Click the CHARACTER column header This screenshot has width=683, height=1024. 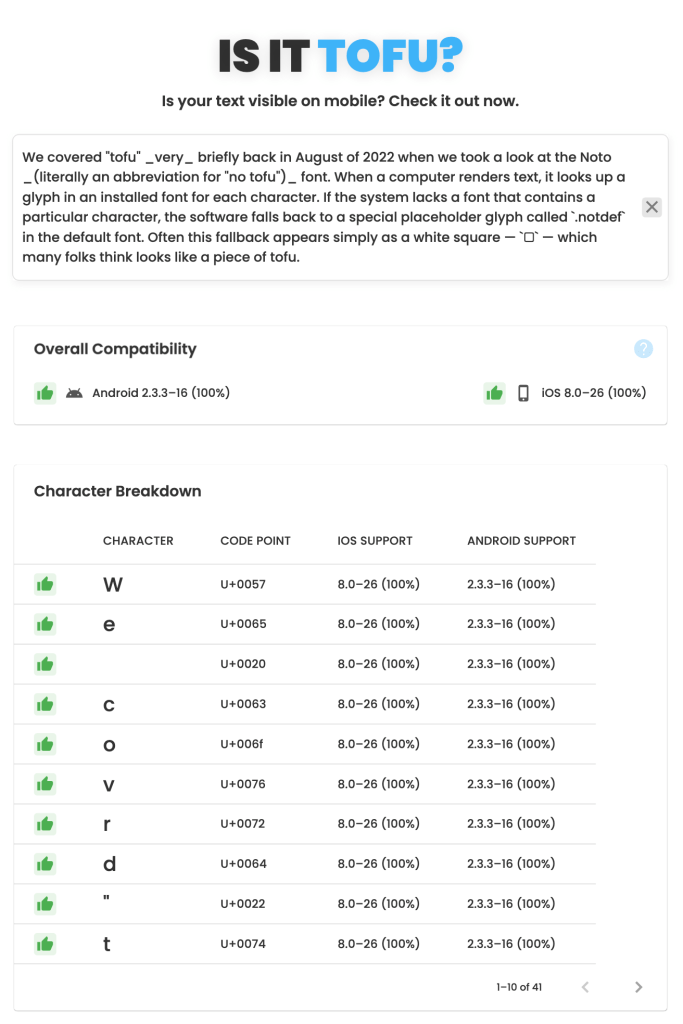point(138,541)
